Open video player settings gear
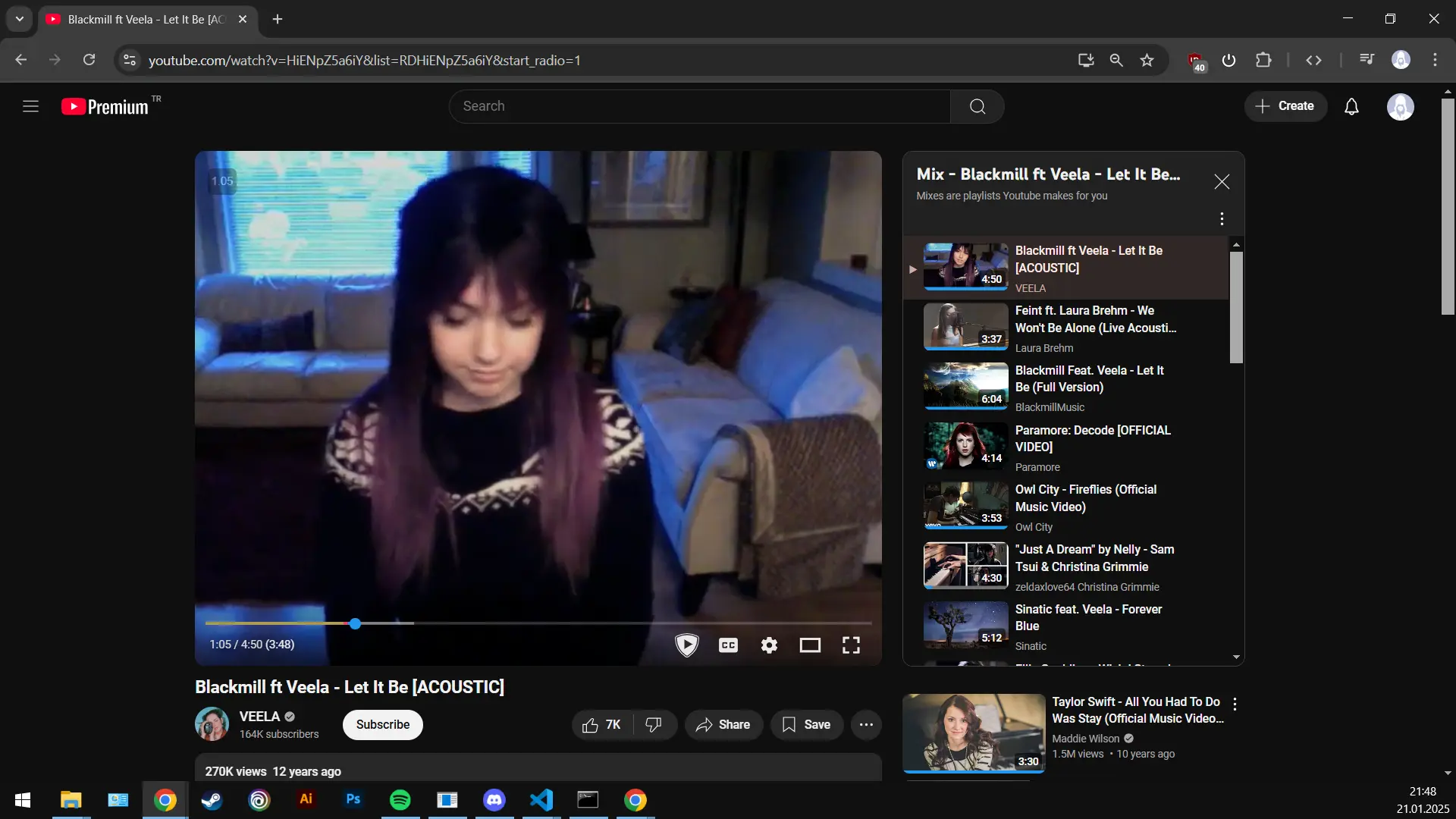 point(769,645)
